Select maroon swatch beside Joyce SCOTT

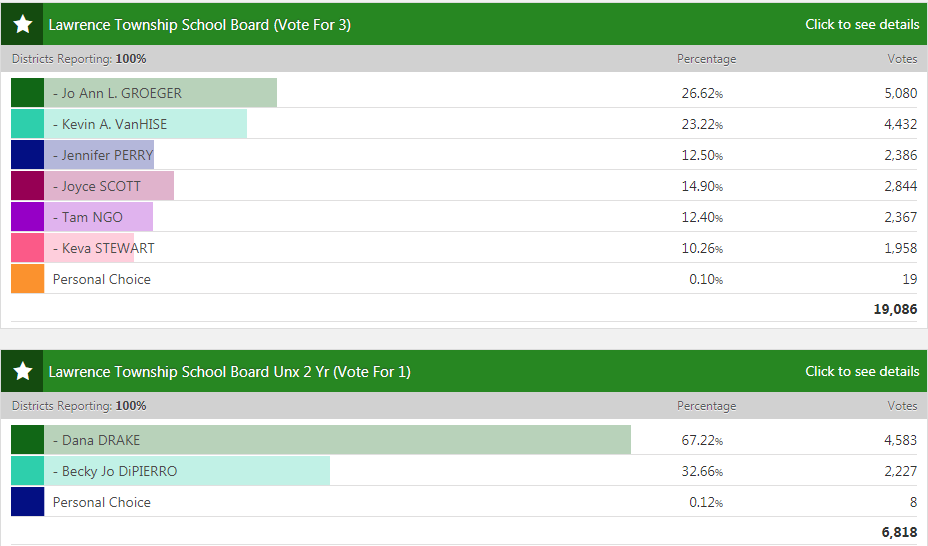click(27, 186)
